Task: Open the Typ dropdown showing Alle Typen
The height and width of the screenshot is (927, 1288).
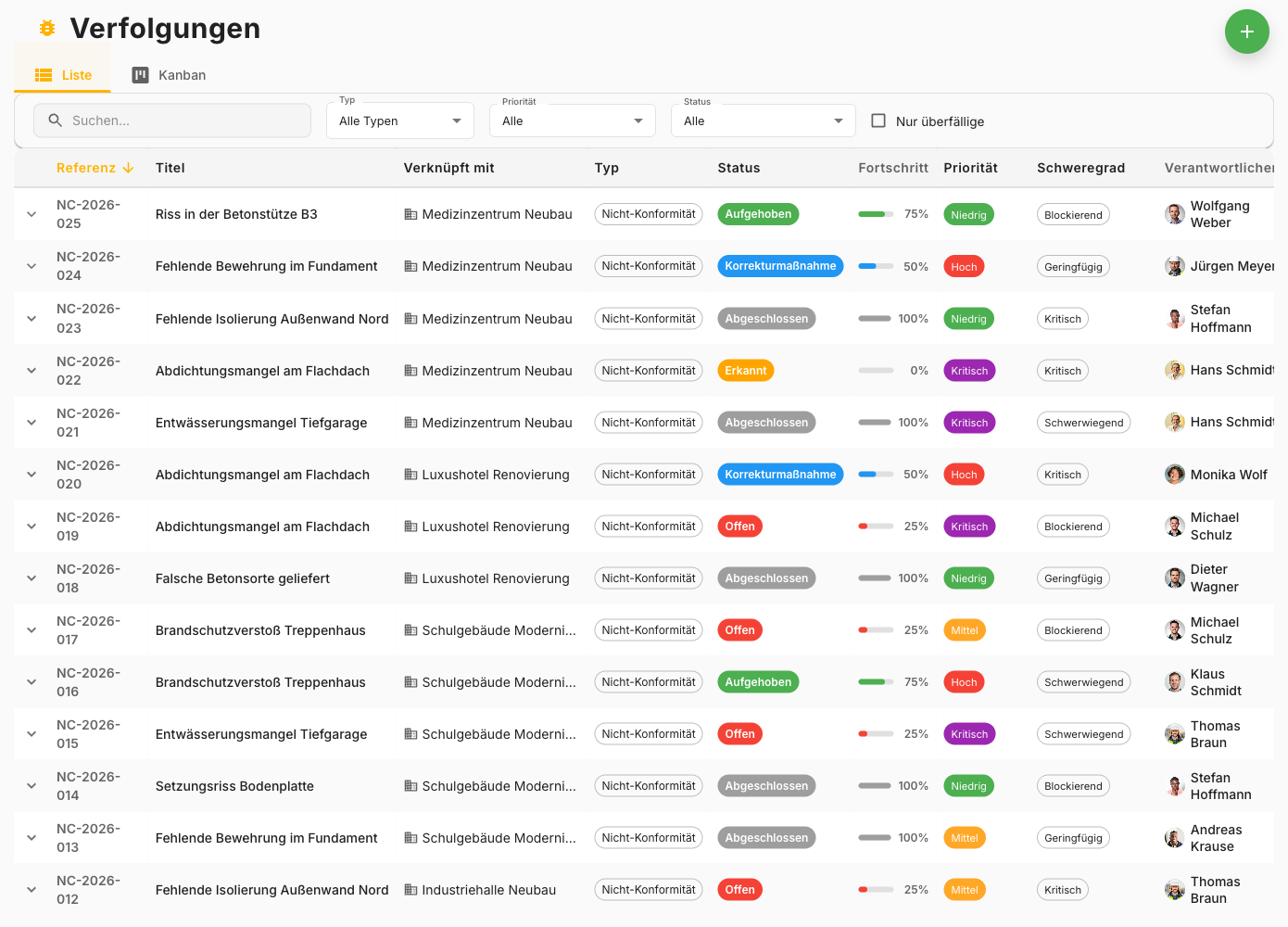Action: (399, 121)
